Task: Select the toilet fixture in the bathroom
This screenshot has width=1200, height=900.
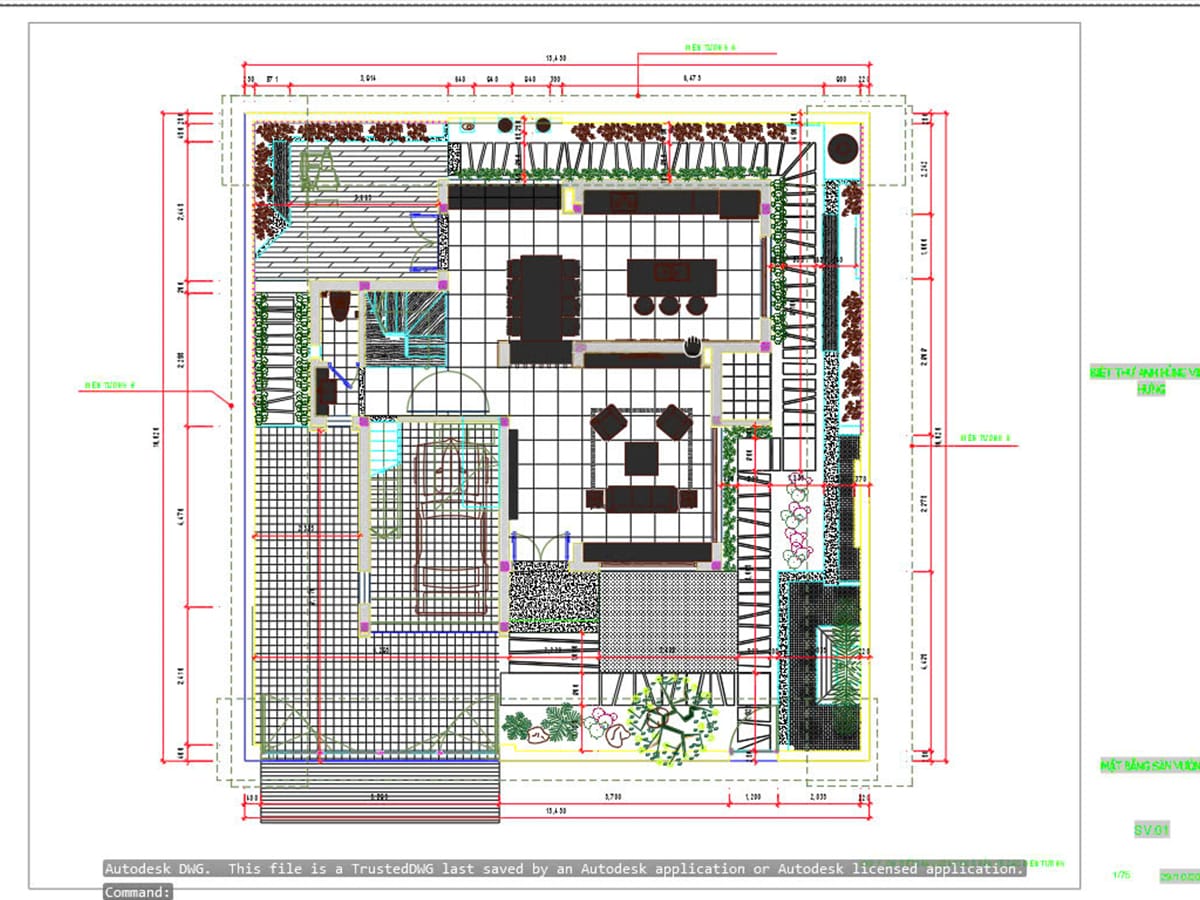Action: (x=339, y=305)
